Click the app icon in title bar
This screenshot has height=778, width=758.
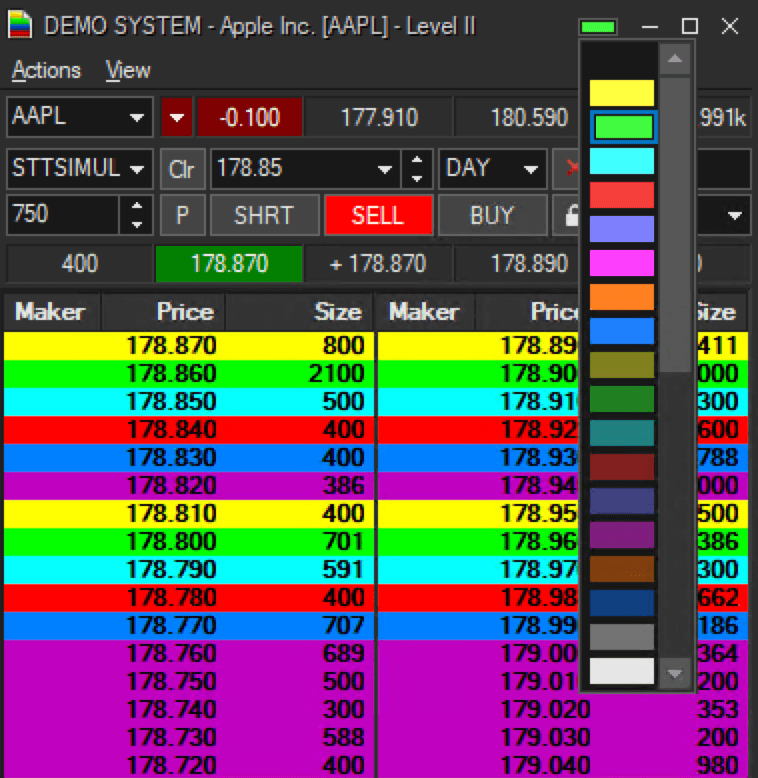coord(20,26)
